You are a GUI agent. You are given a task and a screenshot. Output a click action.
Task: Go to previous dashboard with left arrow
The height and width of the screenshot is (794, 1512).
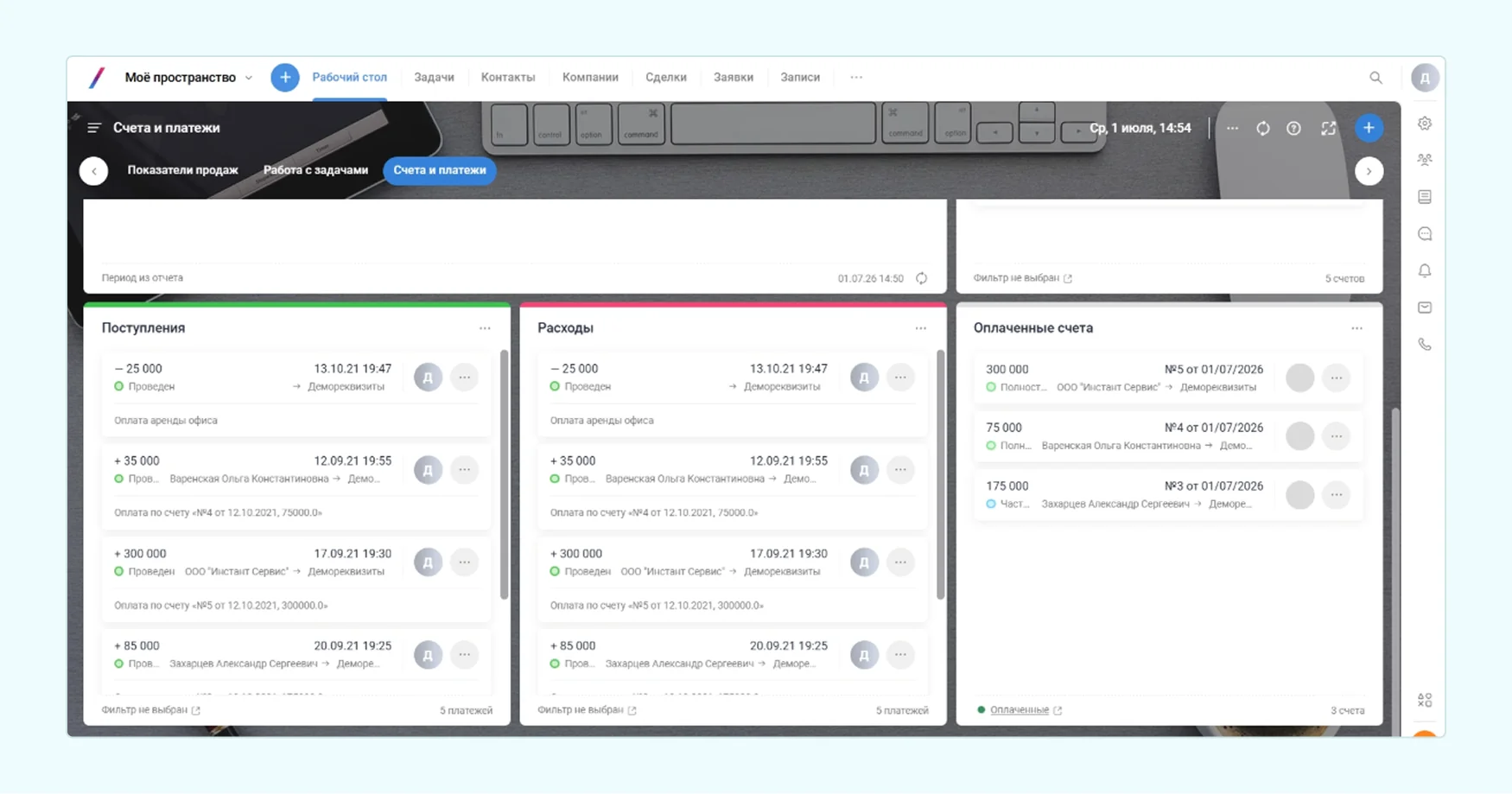(93, 171)
